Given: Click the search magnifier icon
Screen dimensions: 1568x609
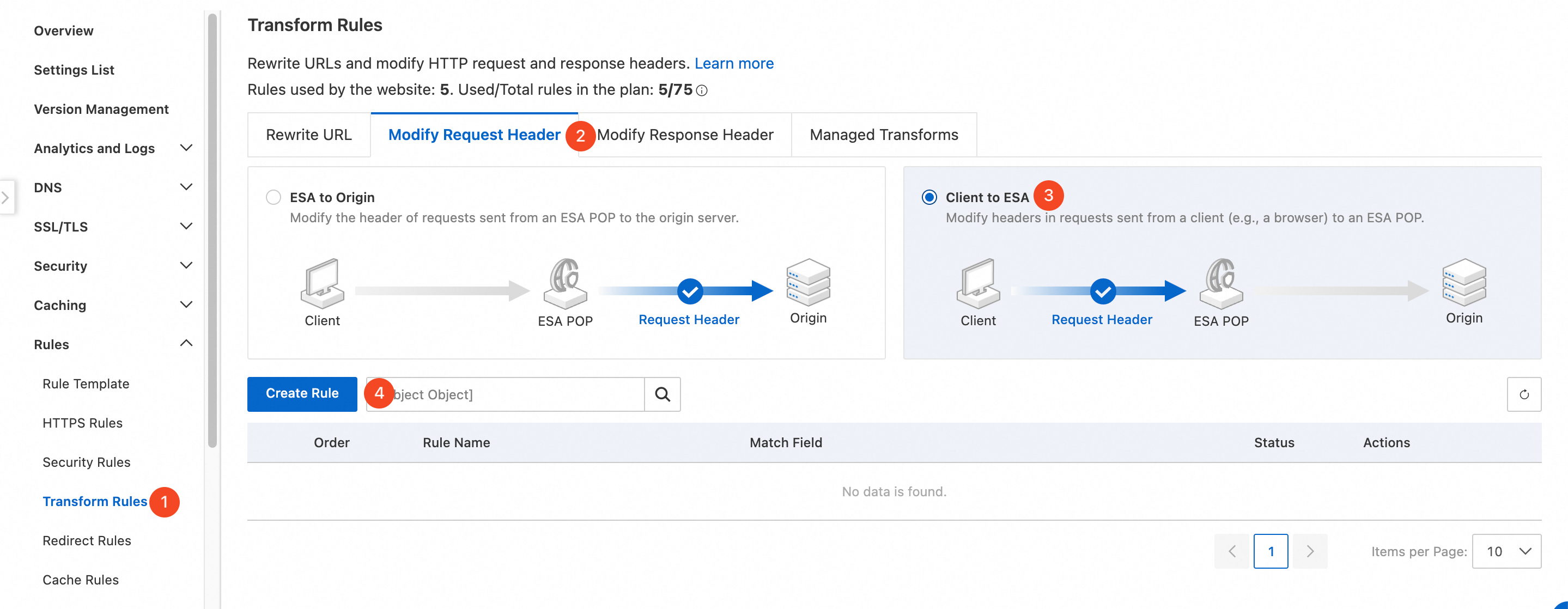Looking at the screenshot, I should (x=663, y=394).
